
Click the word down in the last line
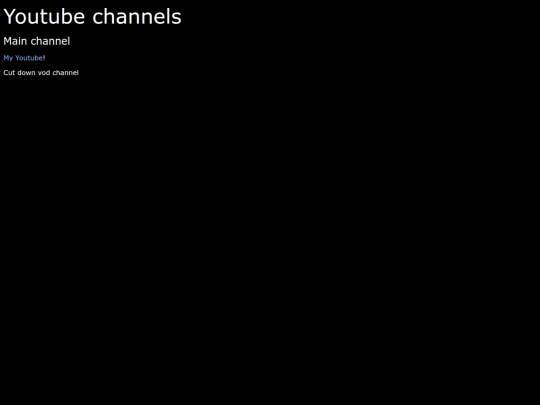(x=27, y=73)
